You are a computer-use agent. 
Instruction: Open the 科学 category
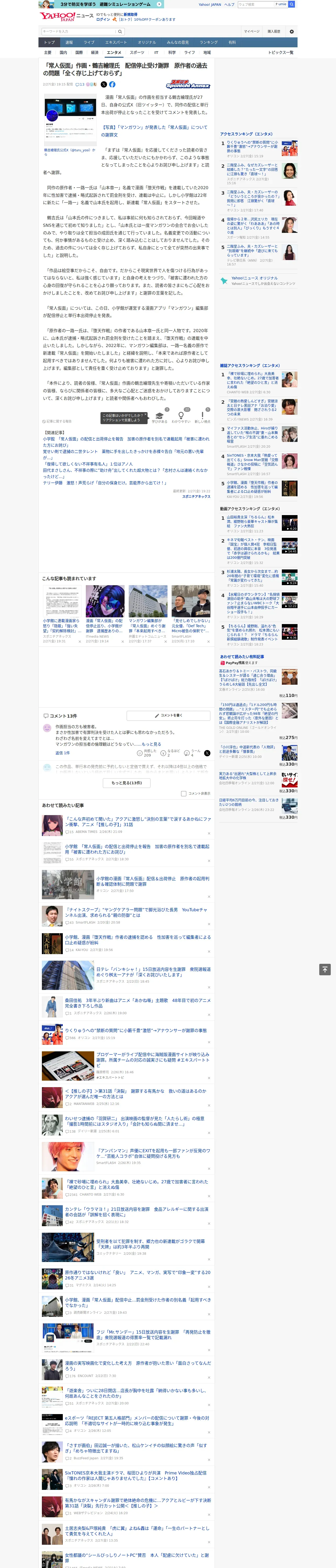click(172, 52)
